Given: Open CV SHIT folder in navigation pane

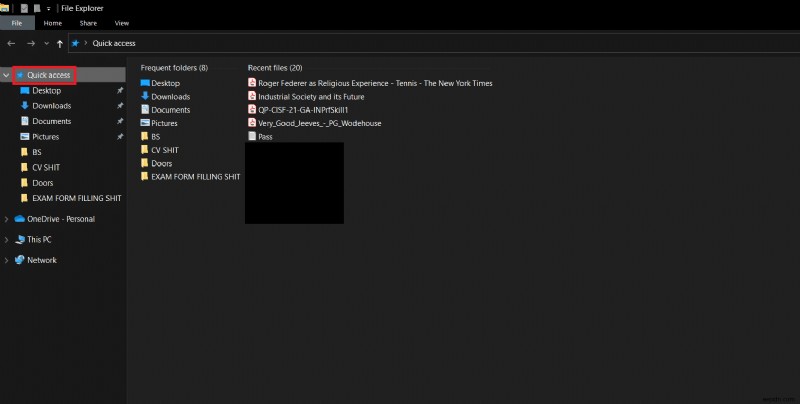Looking at the screenshot, I should tap(46, 167).
